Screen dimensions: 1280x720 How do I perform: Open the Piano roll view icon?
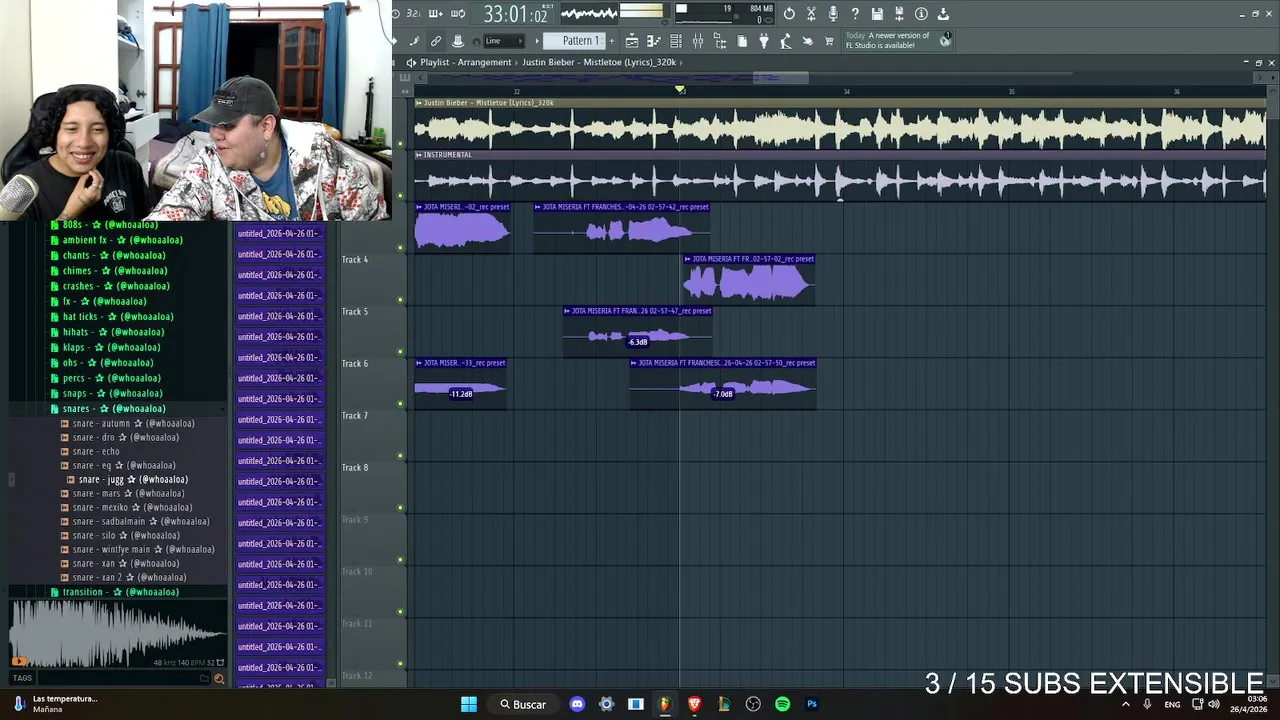pos(653,41)
